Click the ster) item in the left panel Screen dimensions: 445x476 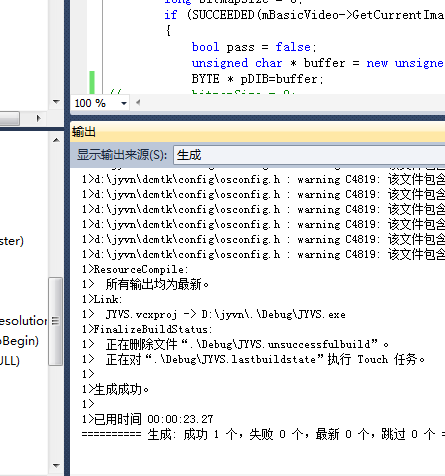tap(12, 241)
